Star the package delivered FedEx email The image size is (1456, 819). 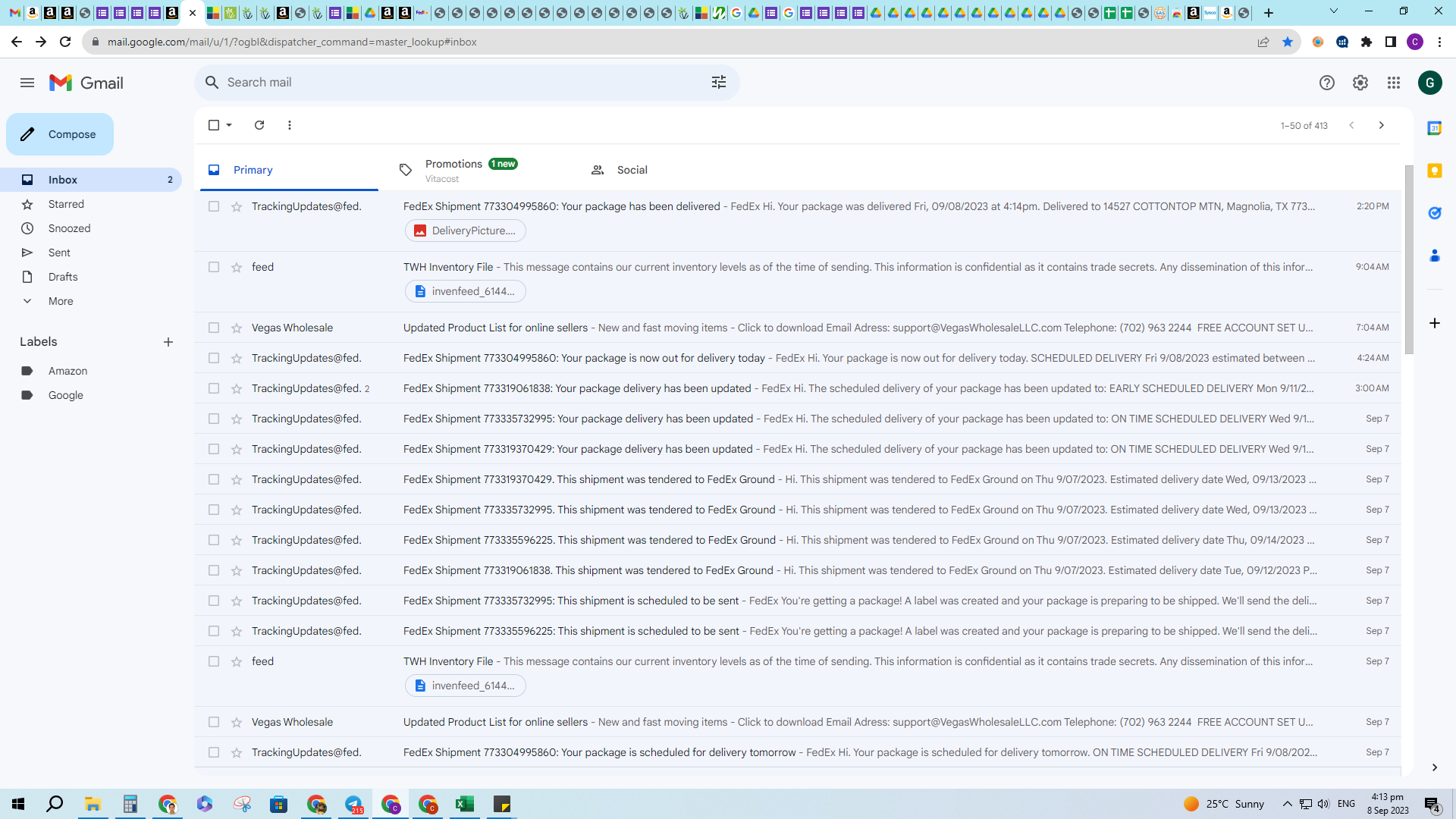(237, 206)
